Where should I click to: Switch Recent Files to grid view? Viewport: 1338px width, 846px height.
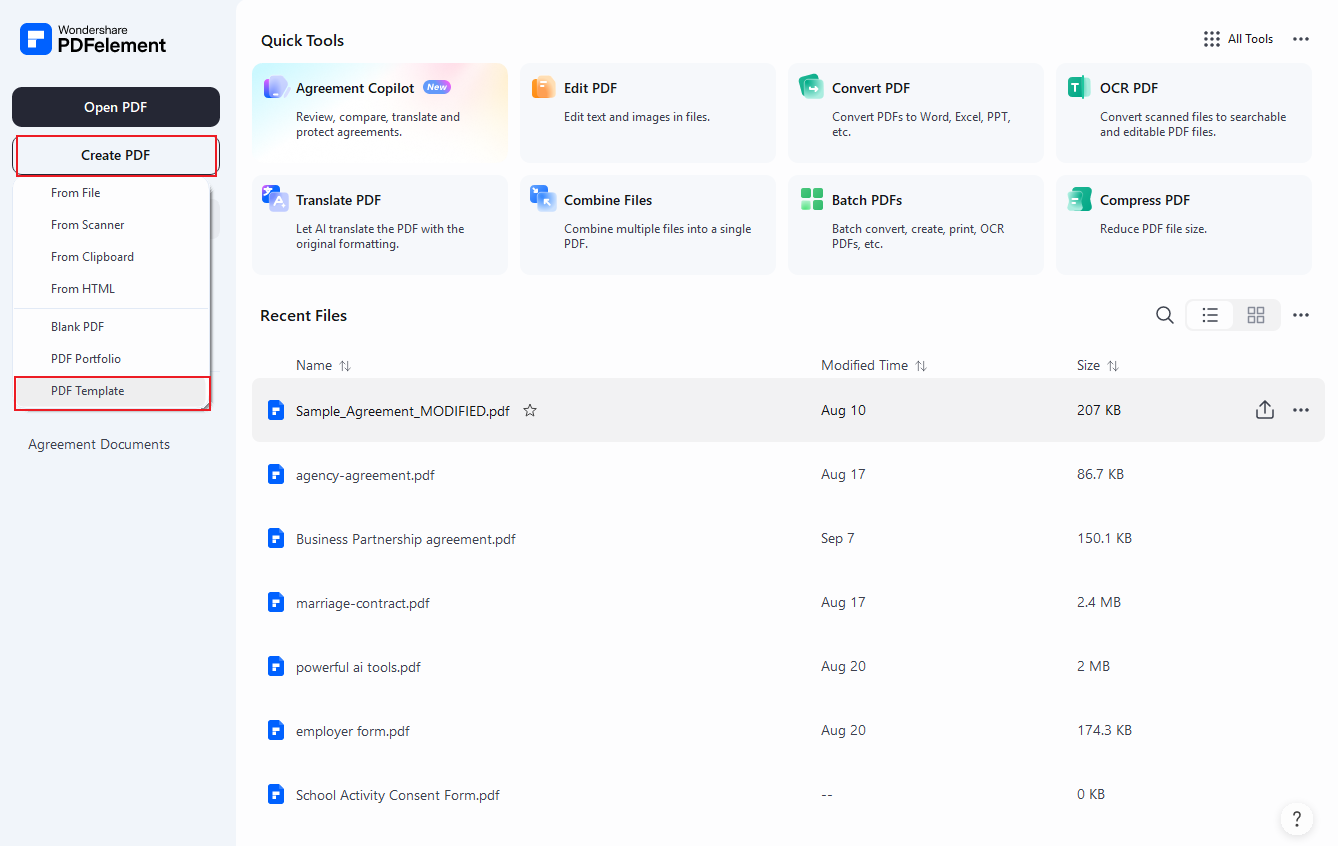[x=1256, y=315]
